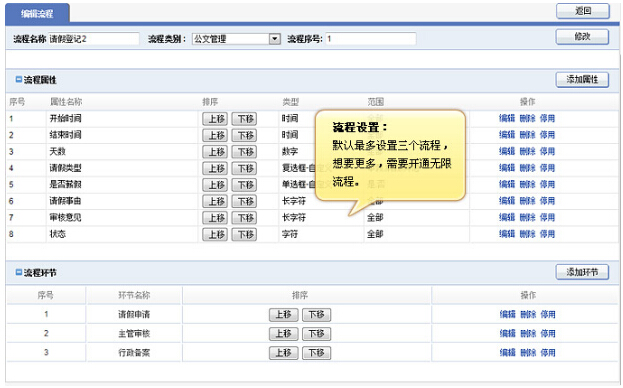The width and height of the screenshot is (623, 388).
Task: Edit the 行政备案 step
Action: pyautogui.click(x=507, y=352)
